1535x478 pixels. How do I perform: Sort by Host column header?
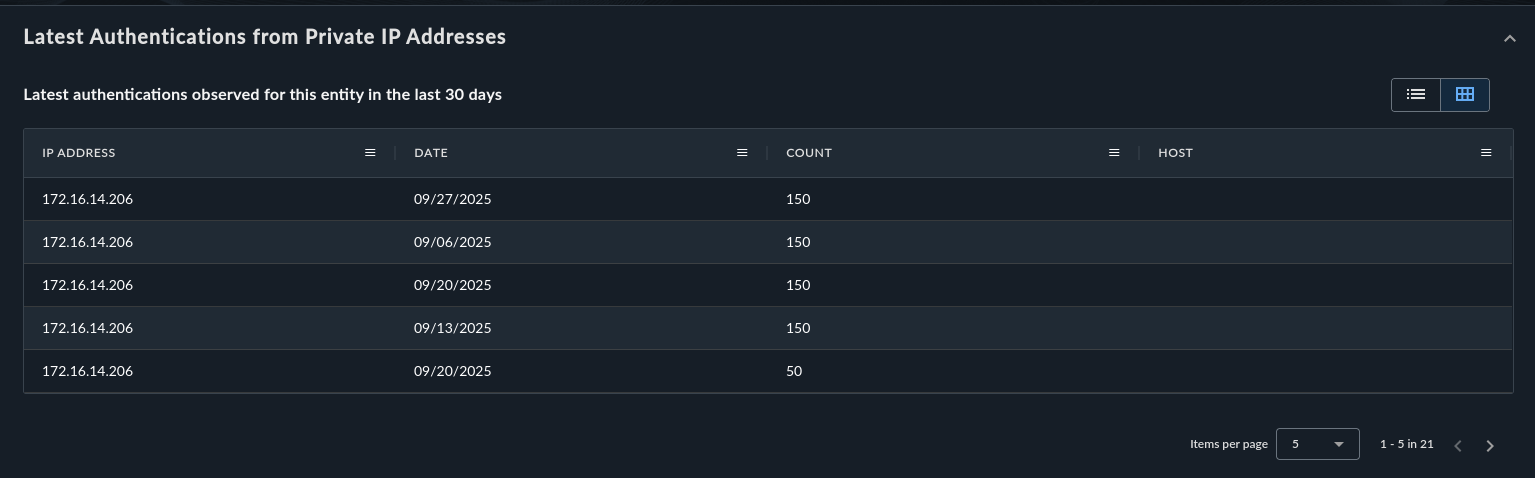coord(1175,153)
